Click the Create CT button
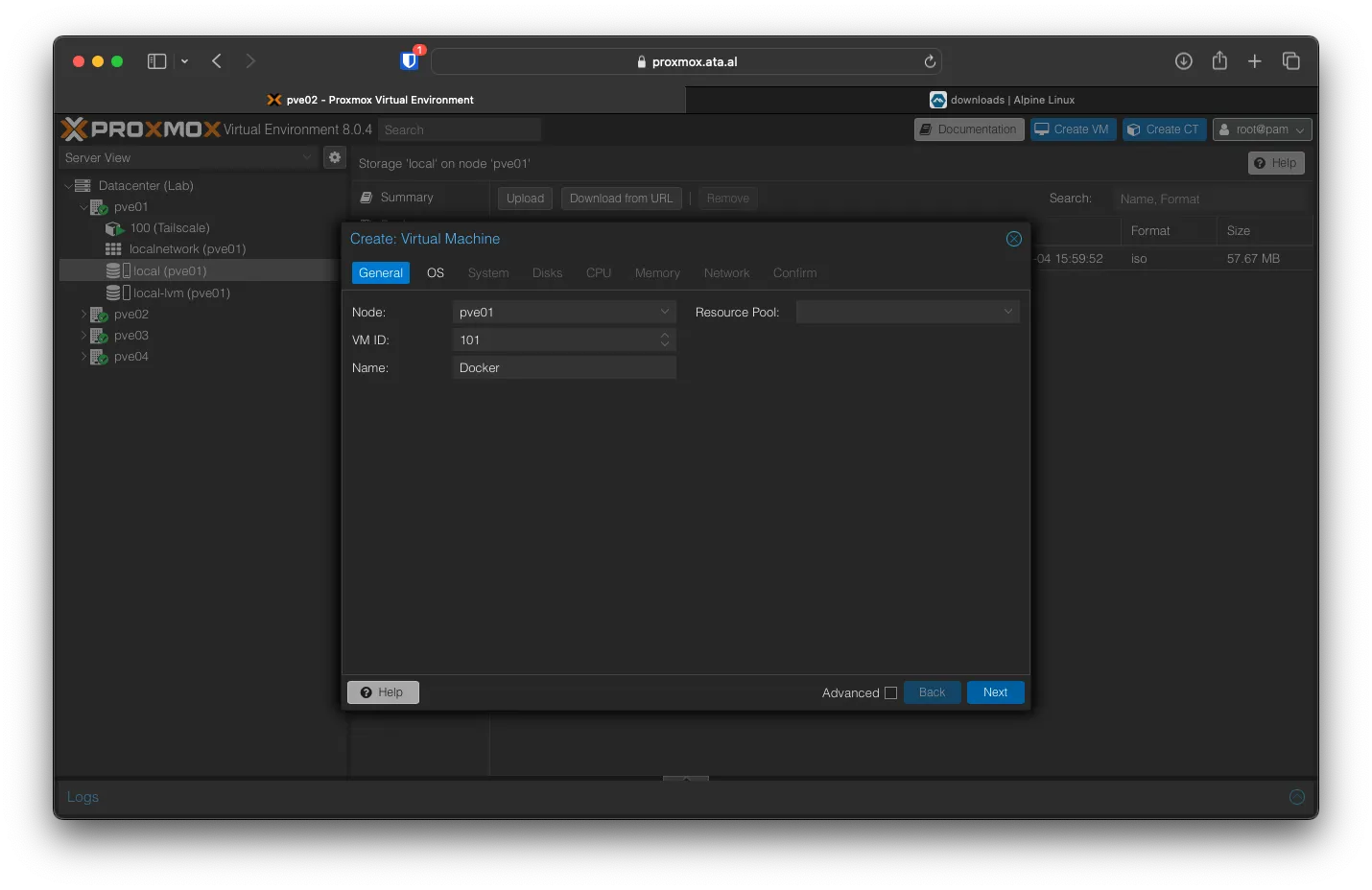 pos(1164,129)
